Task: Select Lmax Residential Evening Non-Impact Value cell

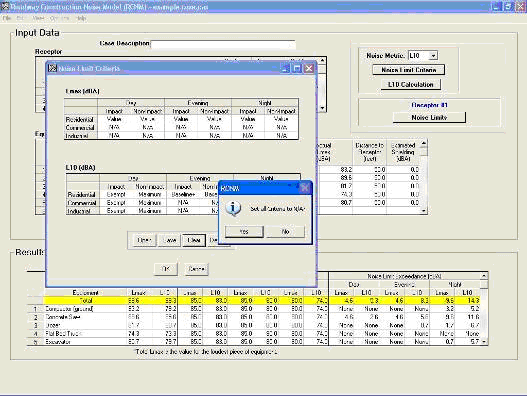Action: click(214, 119)
